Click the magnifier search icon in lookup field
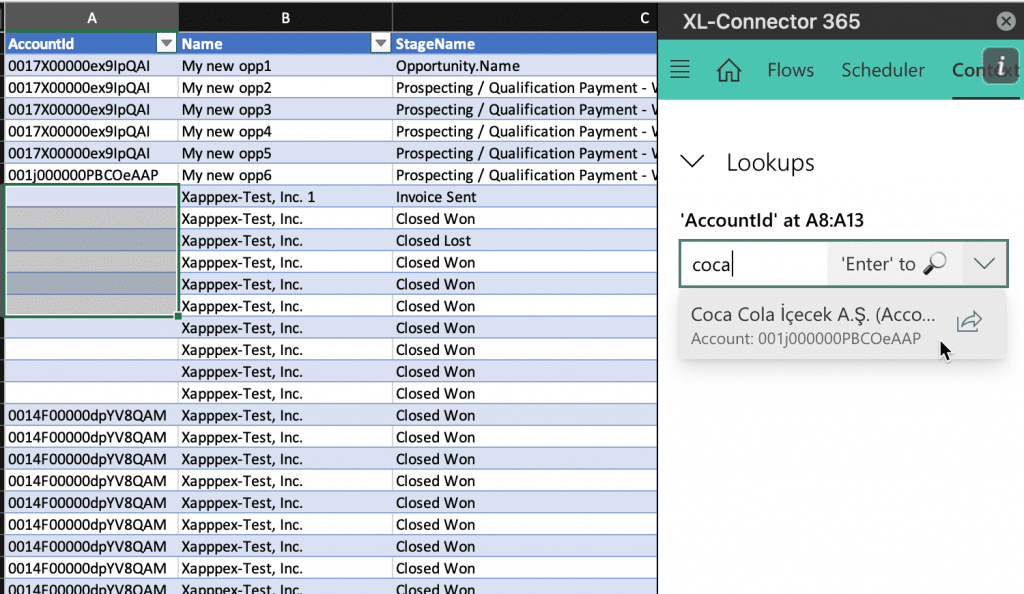 [x=935, y=263]
